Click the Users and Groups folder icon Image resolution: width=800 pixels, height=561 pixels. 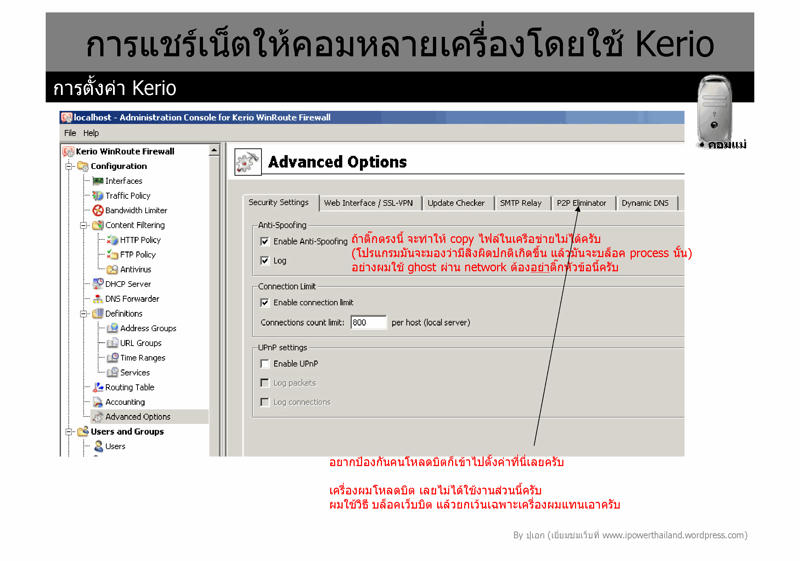(83, 432)
